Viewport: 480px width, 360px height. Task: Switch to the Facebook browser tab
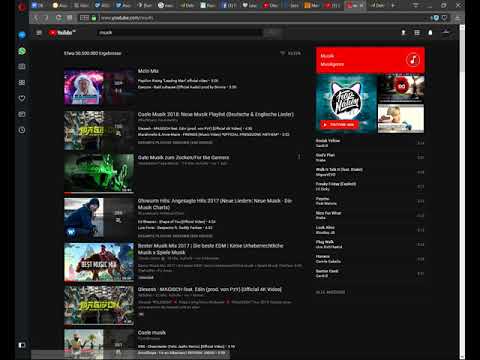[229, 5]
